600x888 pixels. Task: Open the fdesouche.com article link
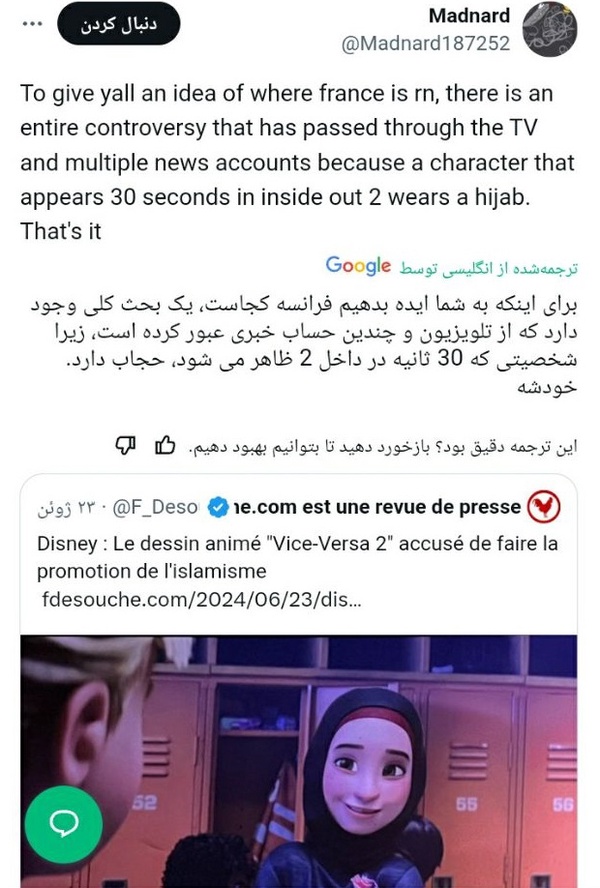[201, 599]
